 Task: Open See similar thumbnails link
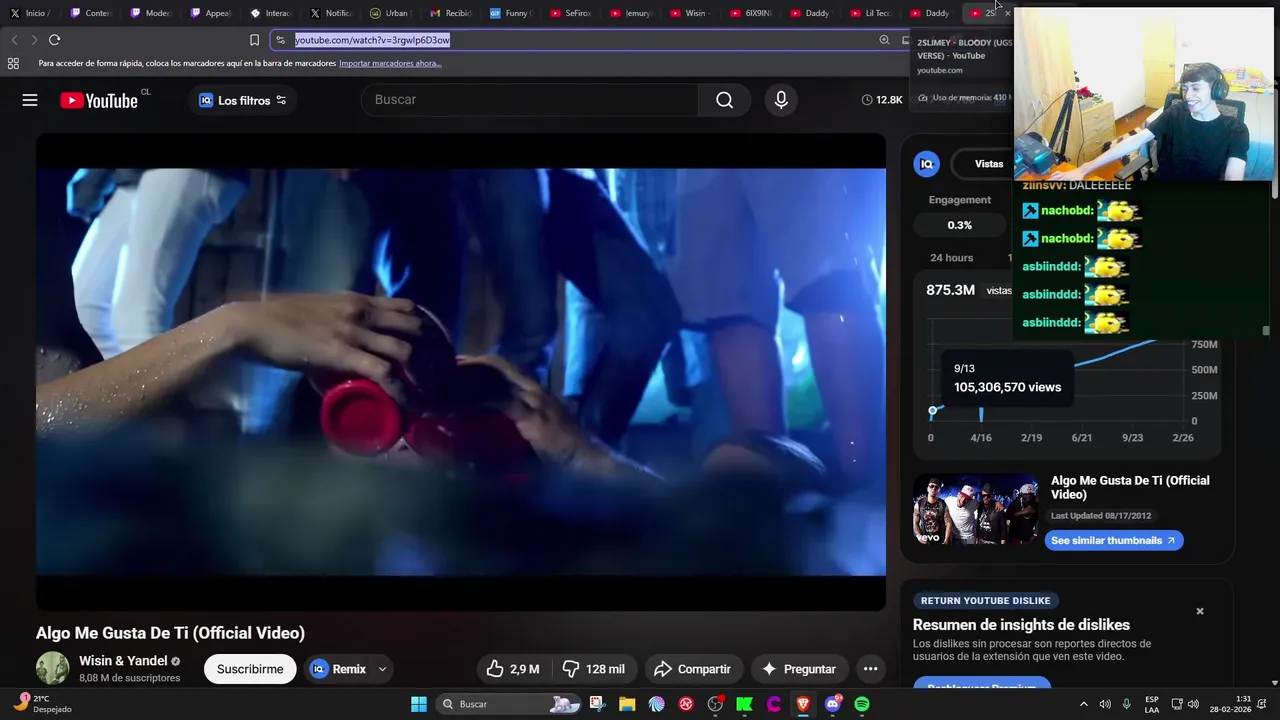point(1114,540)
